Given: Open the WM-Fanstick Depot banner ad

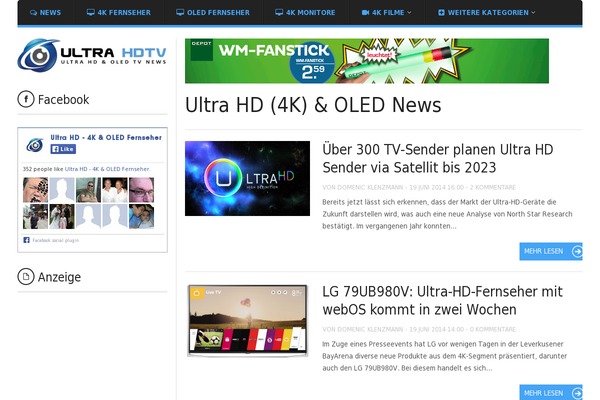Looking at the screenshot, I should click(x=367, y=61).
